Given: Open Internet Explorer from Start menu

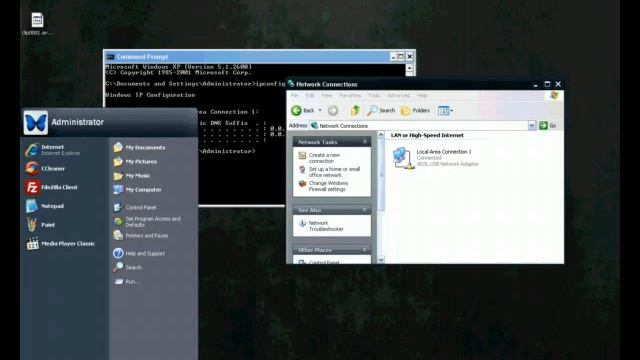Looking at the screenshot, I should tap(53, 150).
